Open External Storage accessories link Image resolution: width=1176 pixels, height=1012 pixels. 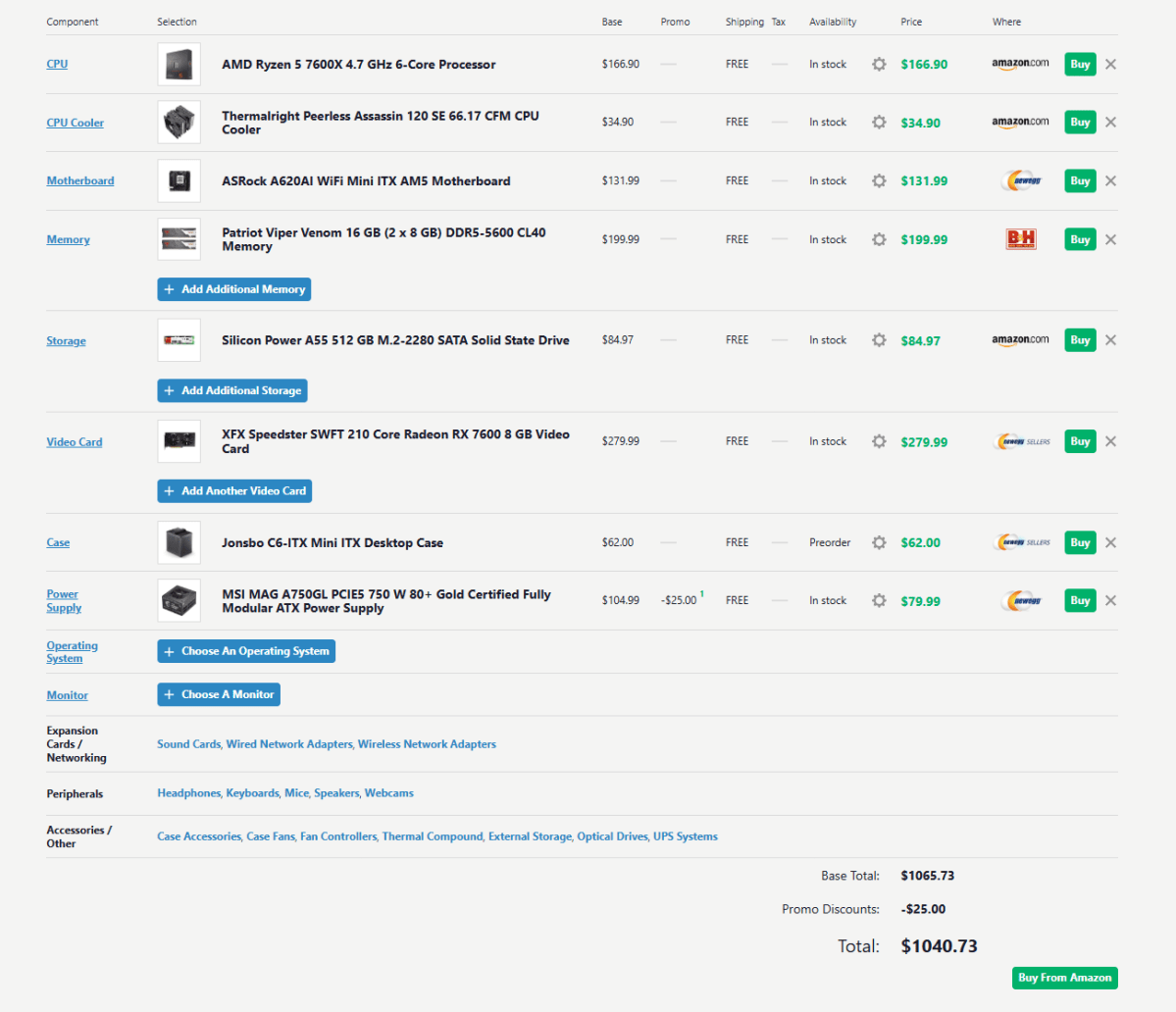click(531, 836)
